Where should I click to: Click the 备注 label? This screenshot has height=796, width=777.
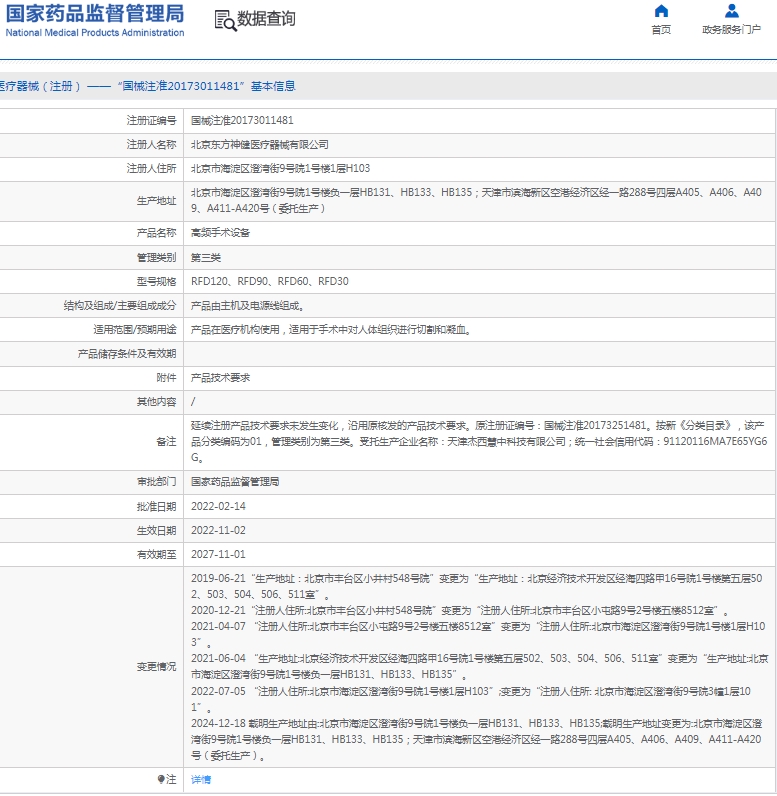tap(166, 442)
